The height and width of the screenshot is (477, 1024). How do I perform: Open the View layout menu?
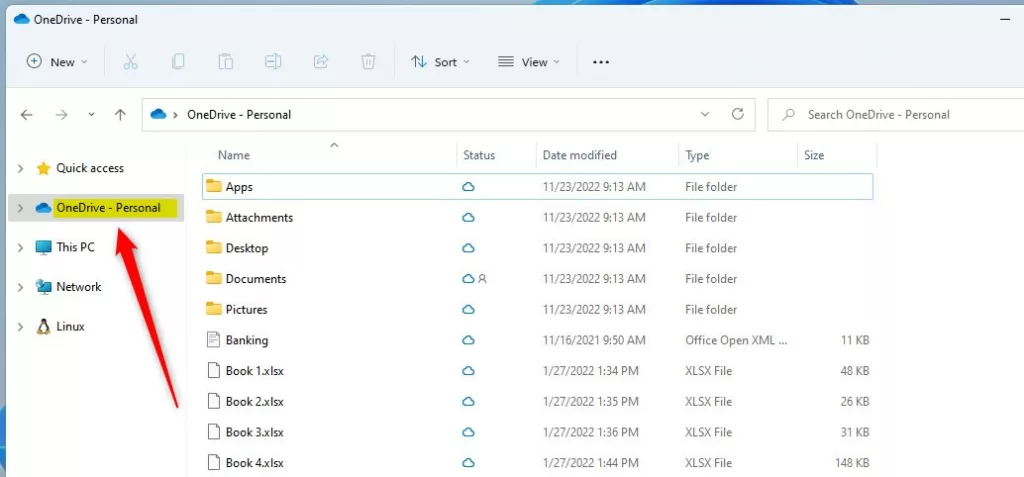[529, 62]
